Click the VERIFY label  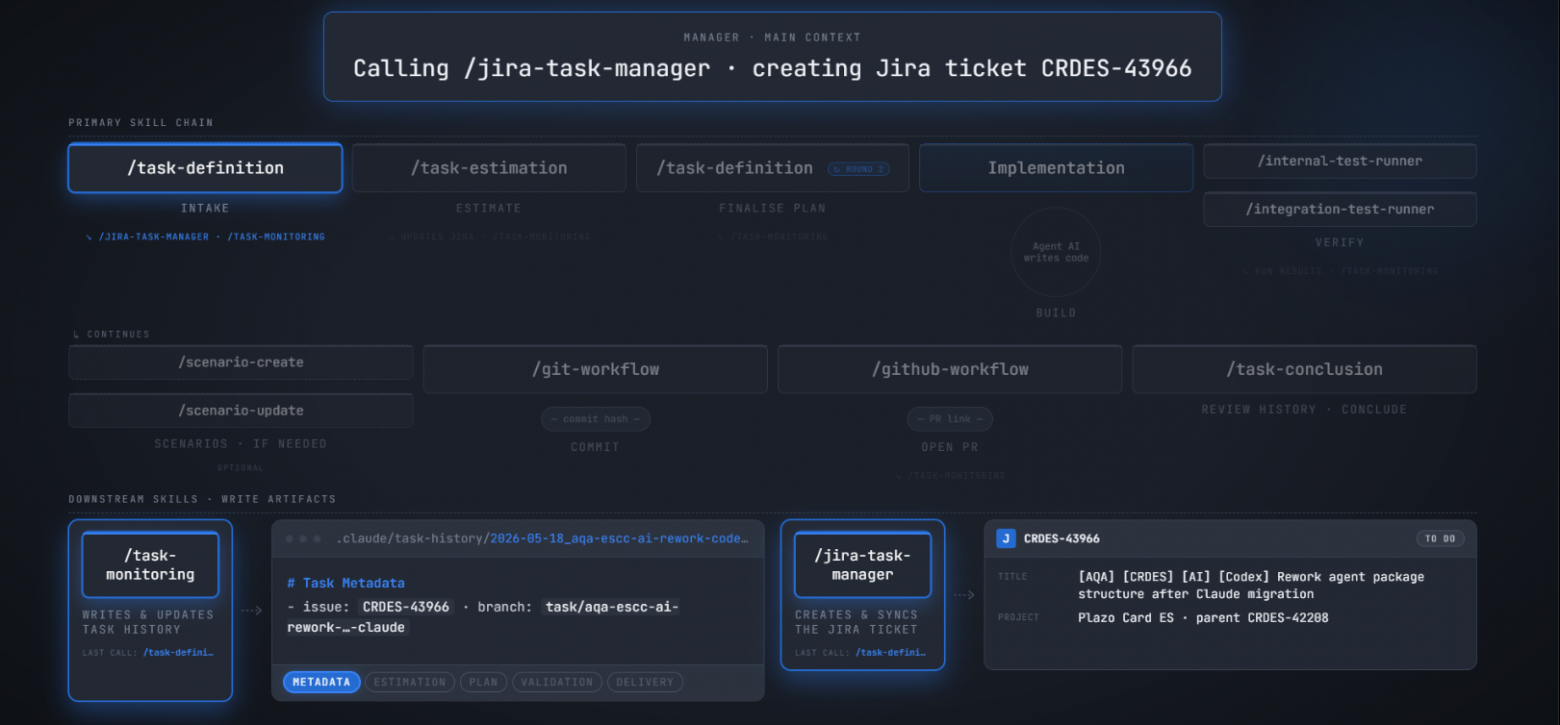tap(1340, 242)
